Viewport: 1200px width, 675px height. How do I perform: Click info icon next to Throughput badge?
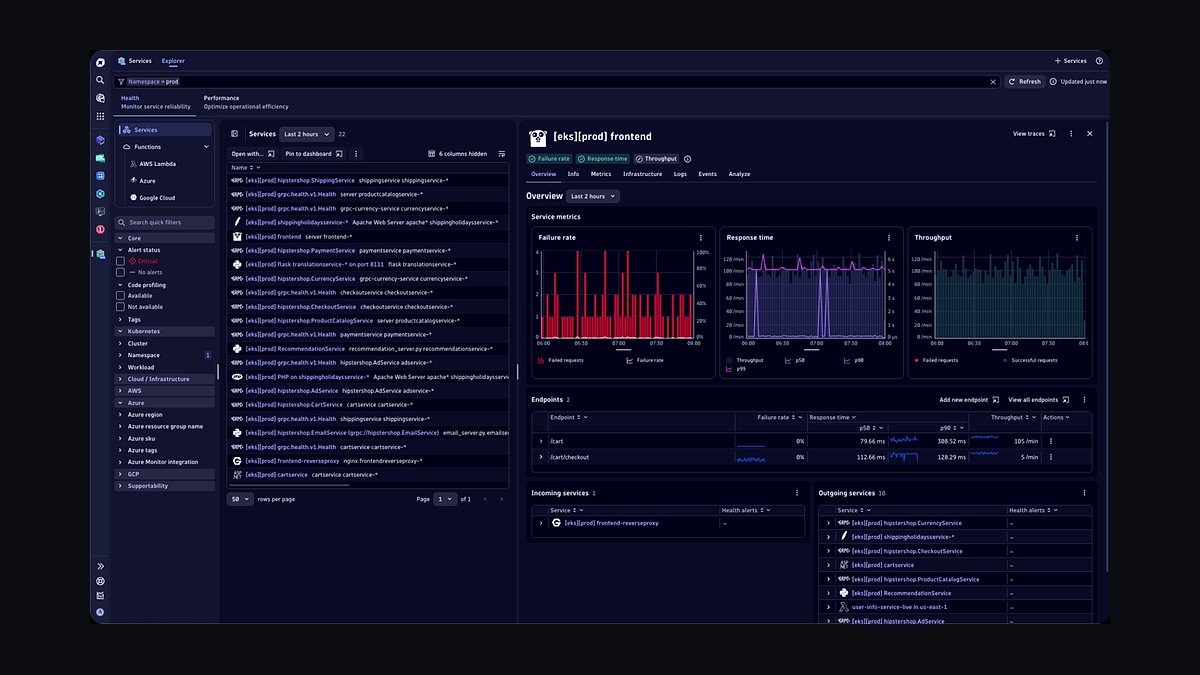(687, 159)
